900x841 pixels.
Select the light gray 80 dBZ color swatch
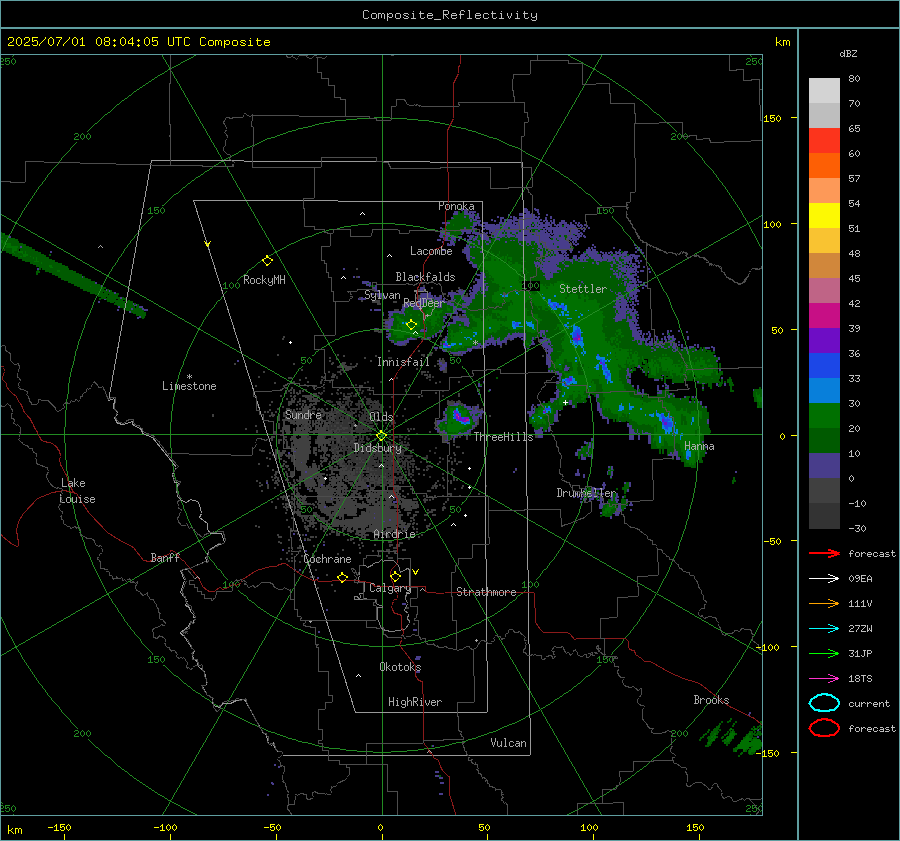point(824,91)
